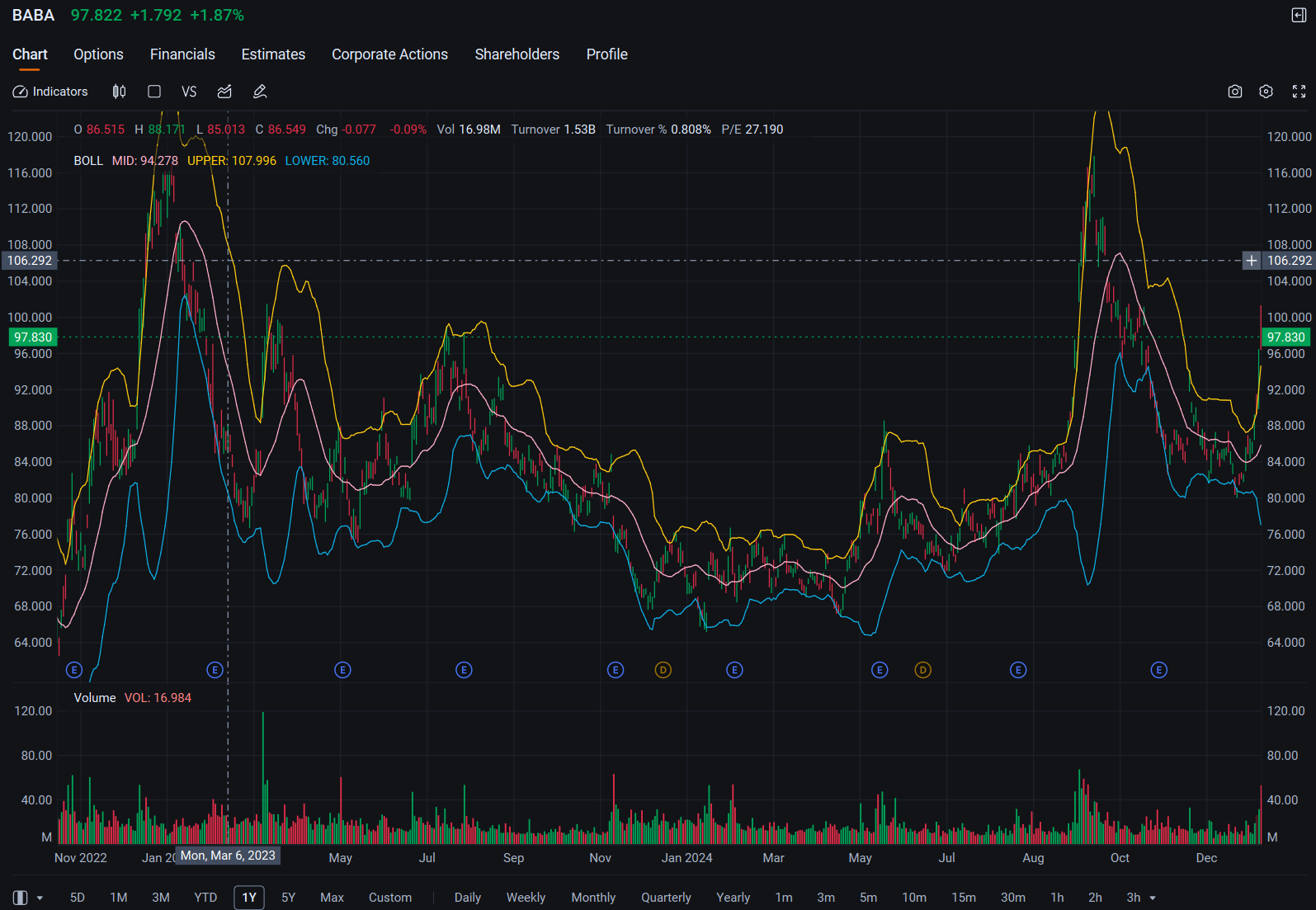Click the dividend marker near June 2024

(x=923, y=670)
